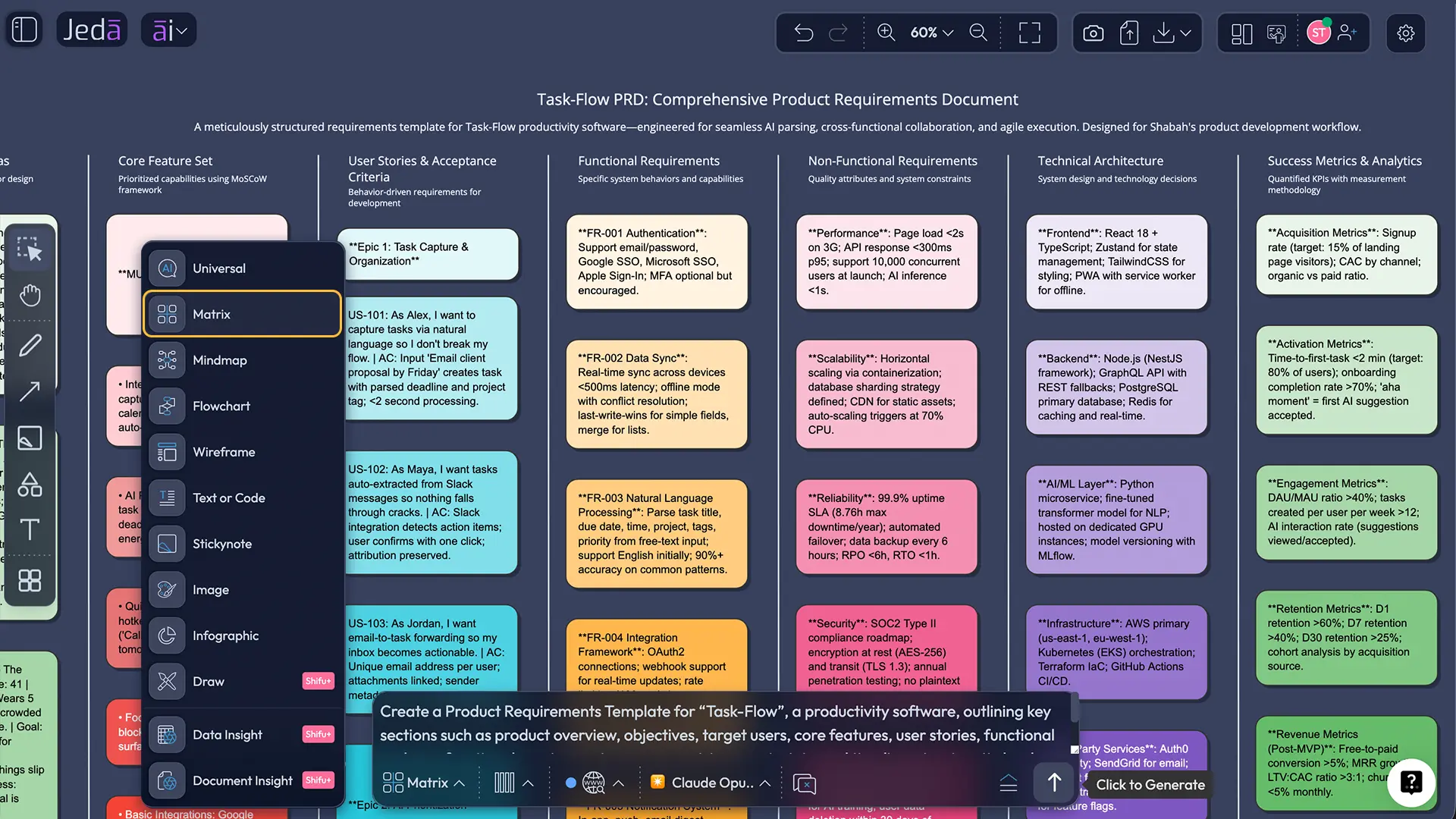The image size is (1456, 819).
Task: Choose Wireframe from the output menu
Action: (x=243, y=452)
